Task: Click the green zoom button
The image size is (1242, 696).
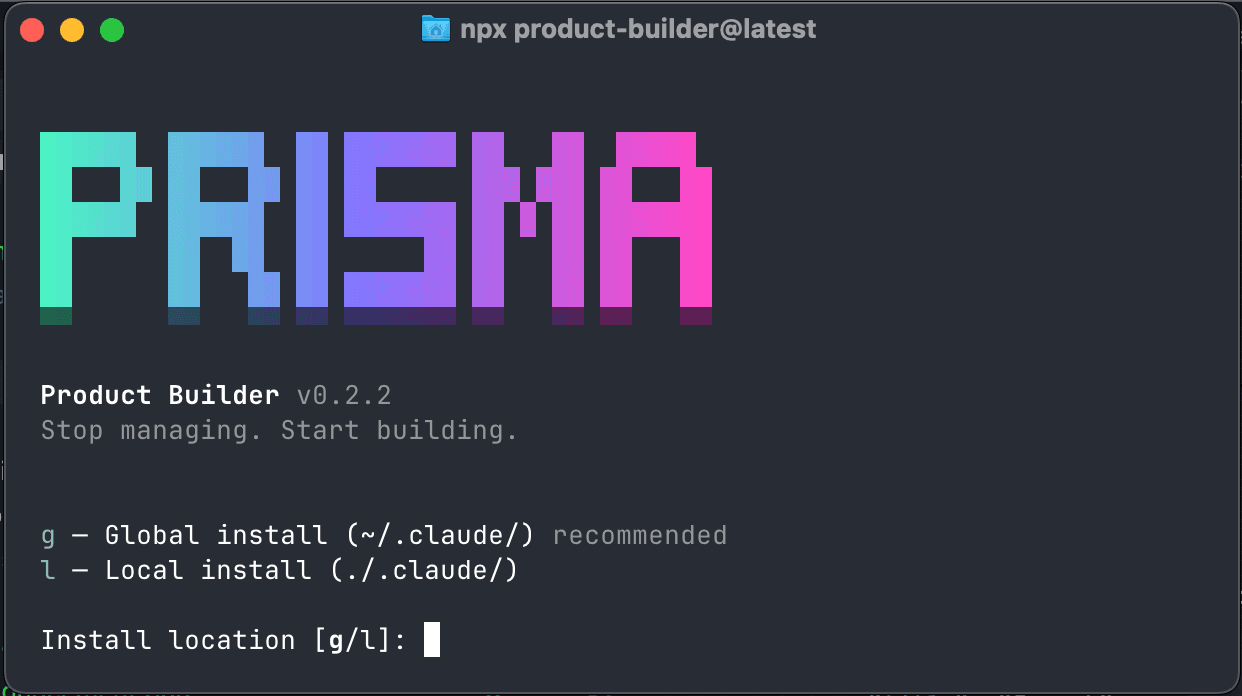Action: point(111,29)
